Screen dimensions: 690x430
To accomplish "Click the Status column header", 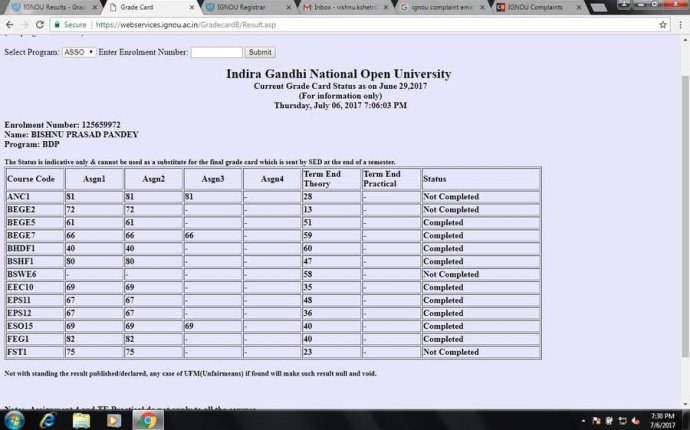I will click(481, 179).
